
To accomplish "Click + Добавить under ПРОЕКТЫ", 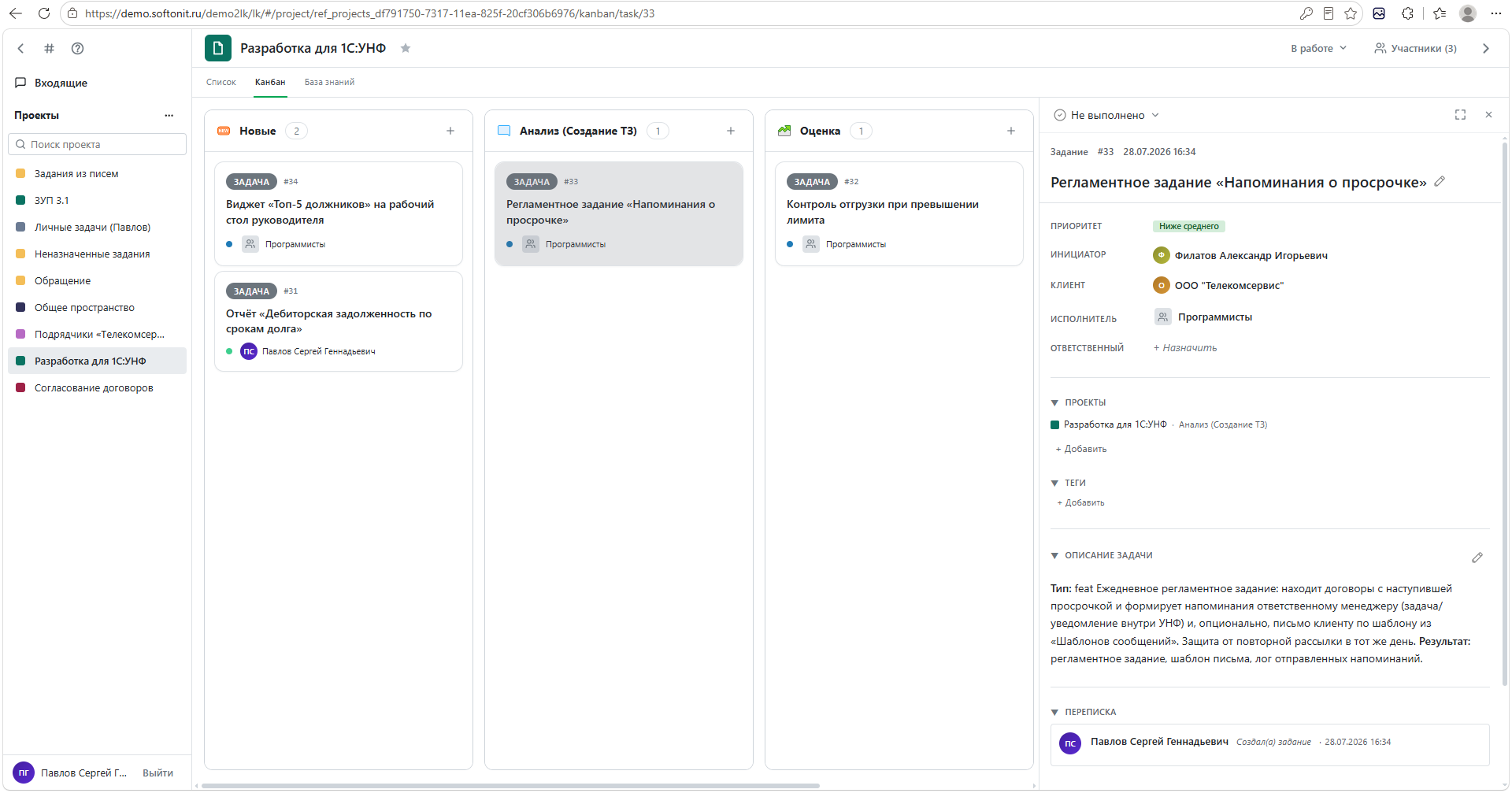I will (1081, 449).
